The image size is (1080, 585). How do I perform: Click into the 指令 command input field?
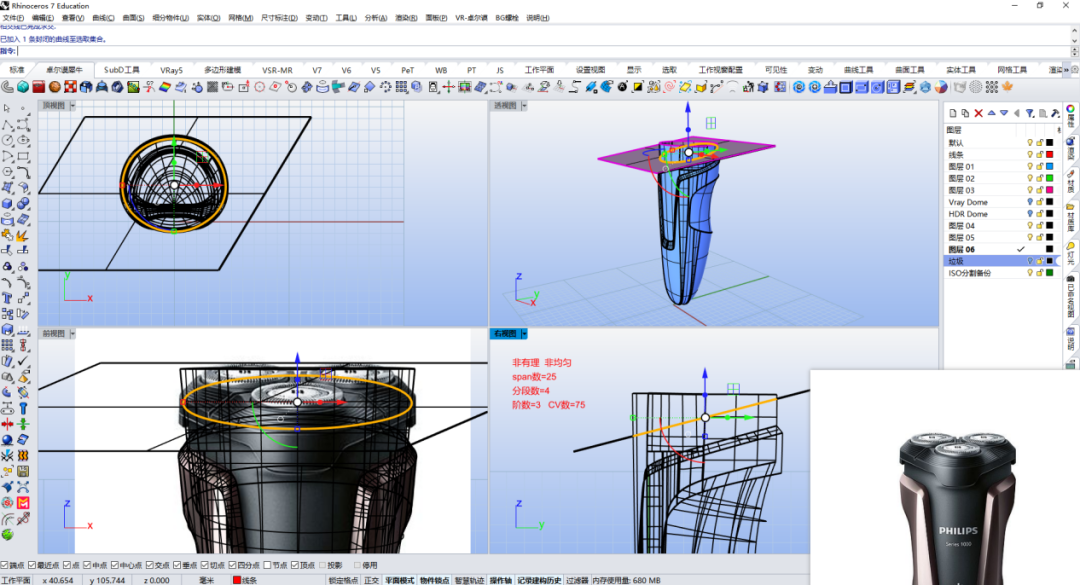(543, 51)
